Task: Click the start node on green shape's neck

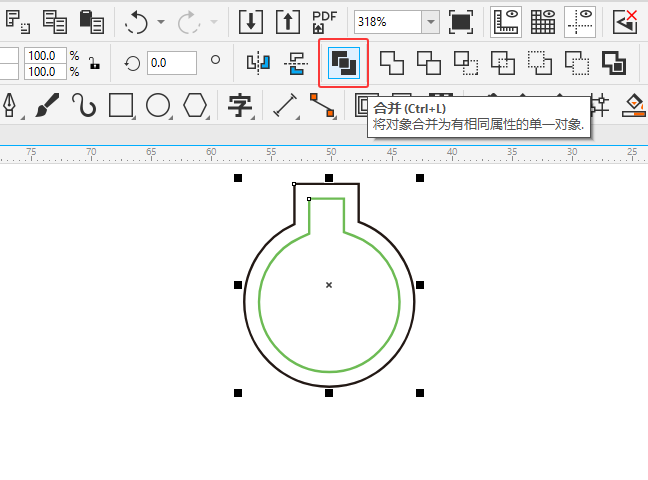Action: [x=309, y=199]
